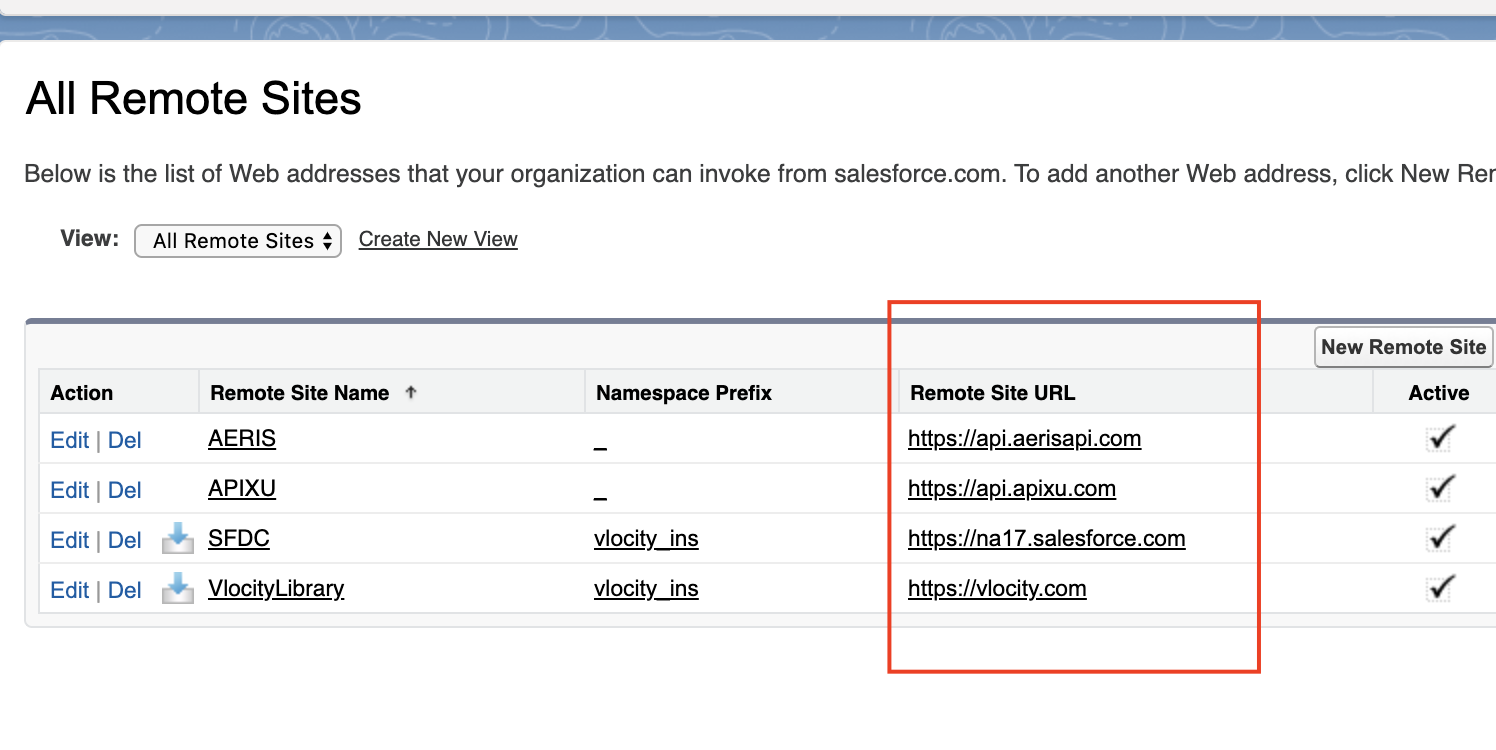The image size is (1496, 750).
Task: Edit the VlocityLibrary remote site
Action: coord(69,590)
